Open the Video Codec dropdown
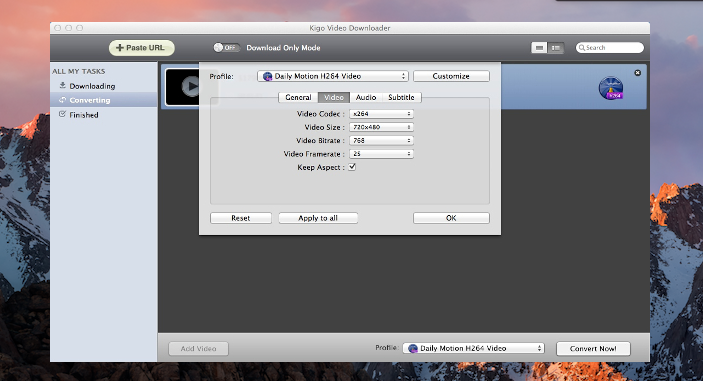703x381 pixels. [381, 114]
